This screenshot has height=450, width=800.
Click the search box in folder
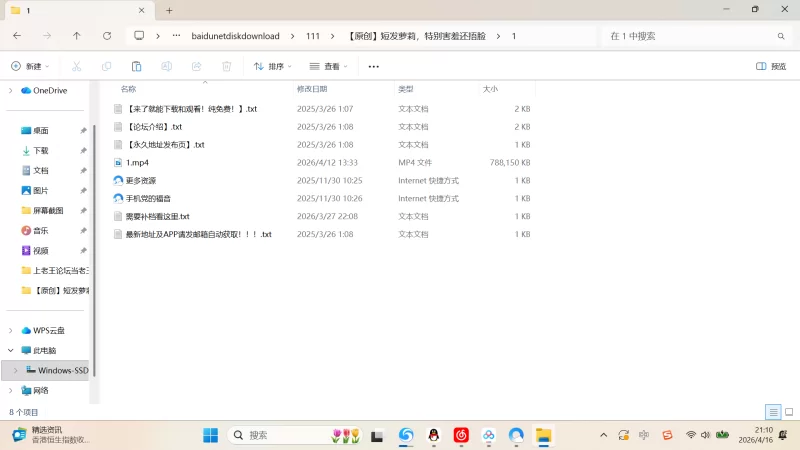(x=690, y=35)
